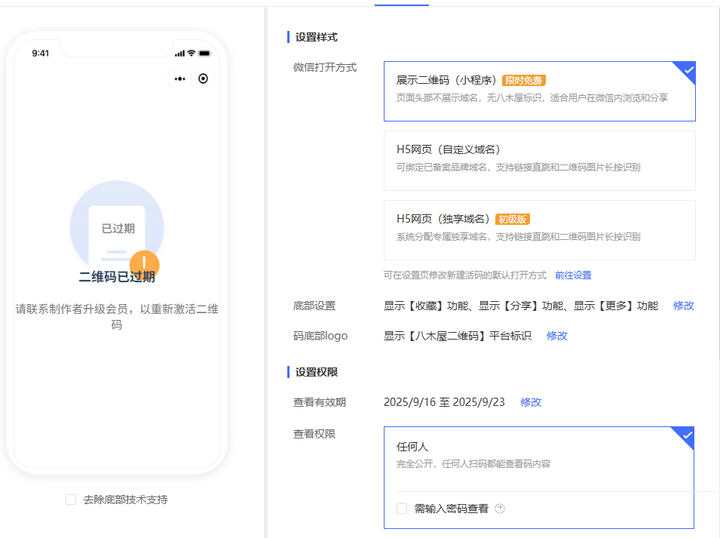Select the H5网页（自定义域名）option card
Image resolution: width=720 pixels, height=538 pixels.
(x=540, y=161)
